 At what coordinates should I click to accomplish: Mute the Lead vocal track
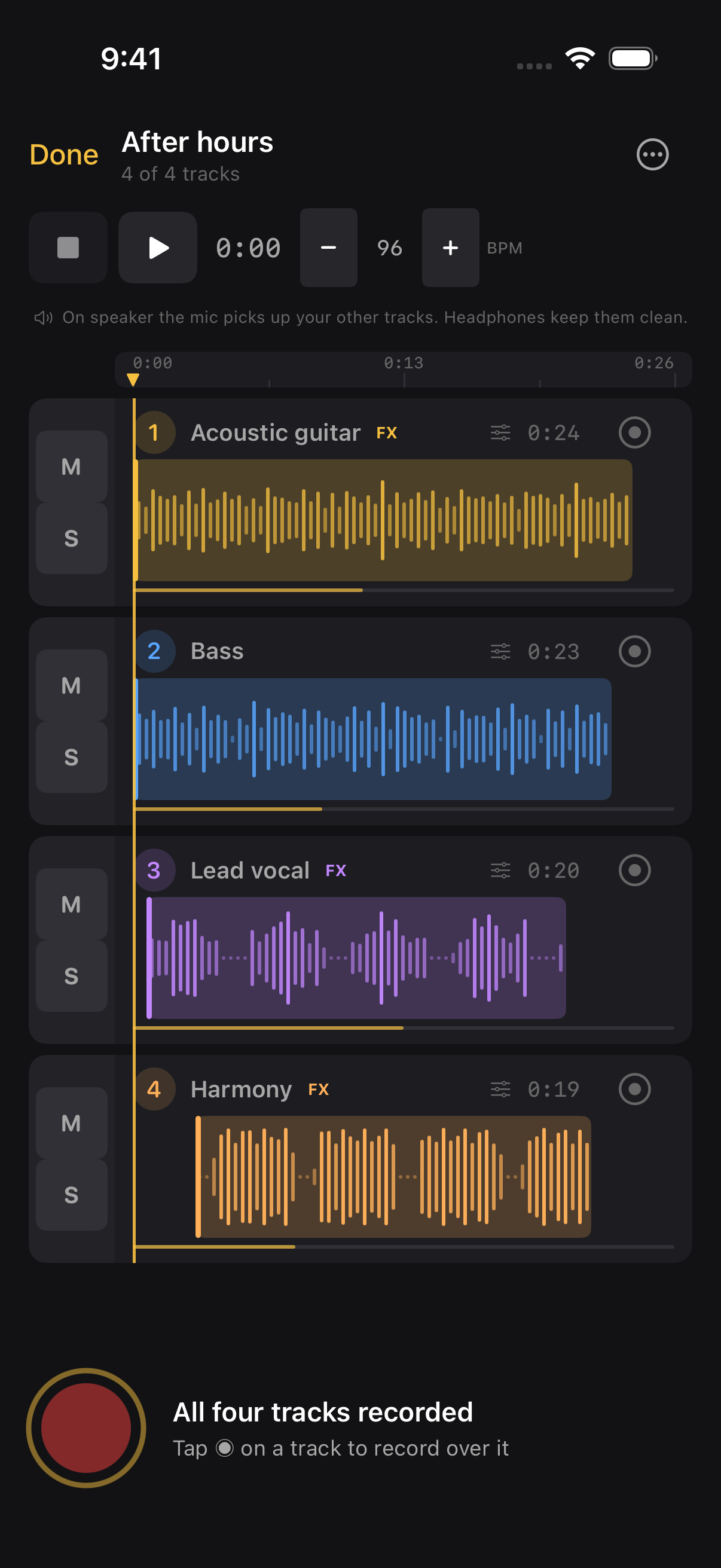point(71,905)
